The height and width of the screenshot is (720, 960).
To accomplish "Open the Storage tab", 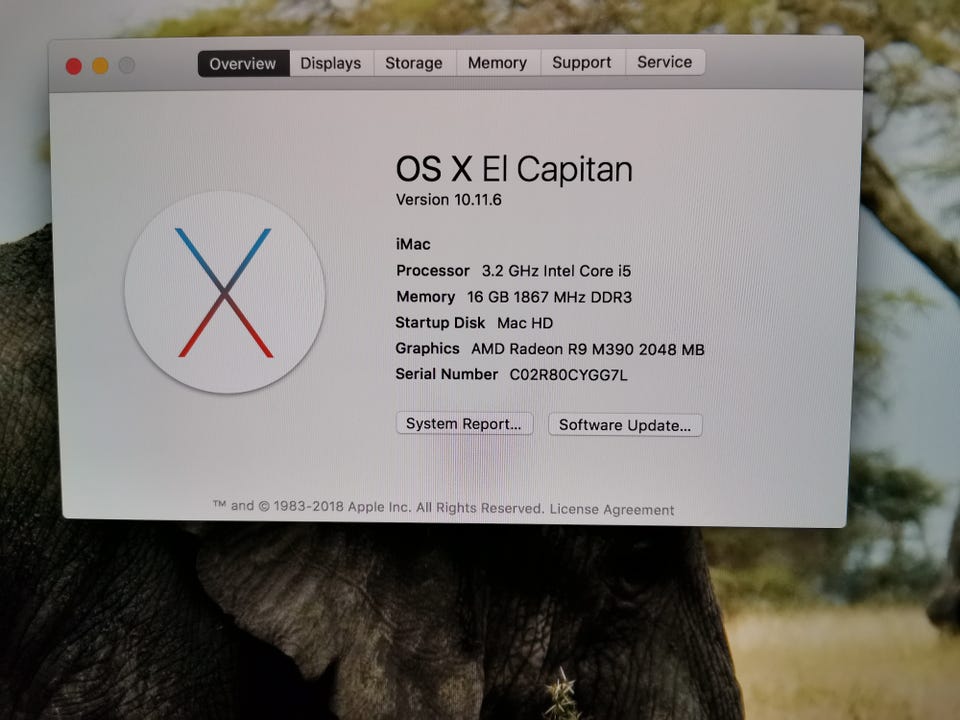I will click(x=414, y=63).
